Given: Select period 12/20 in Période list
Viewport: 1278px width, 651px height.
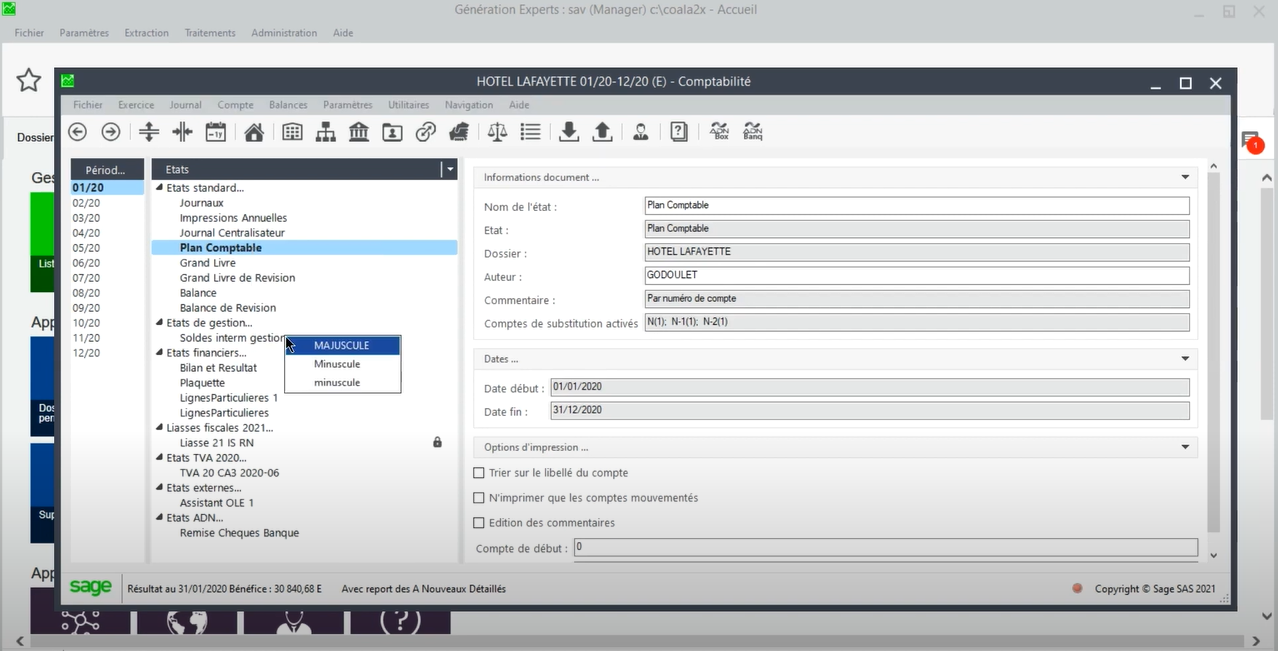Looking at the screenshot, I should (x=86, y=353).
